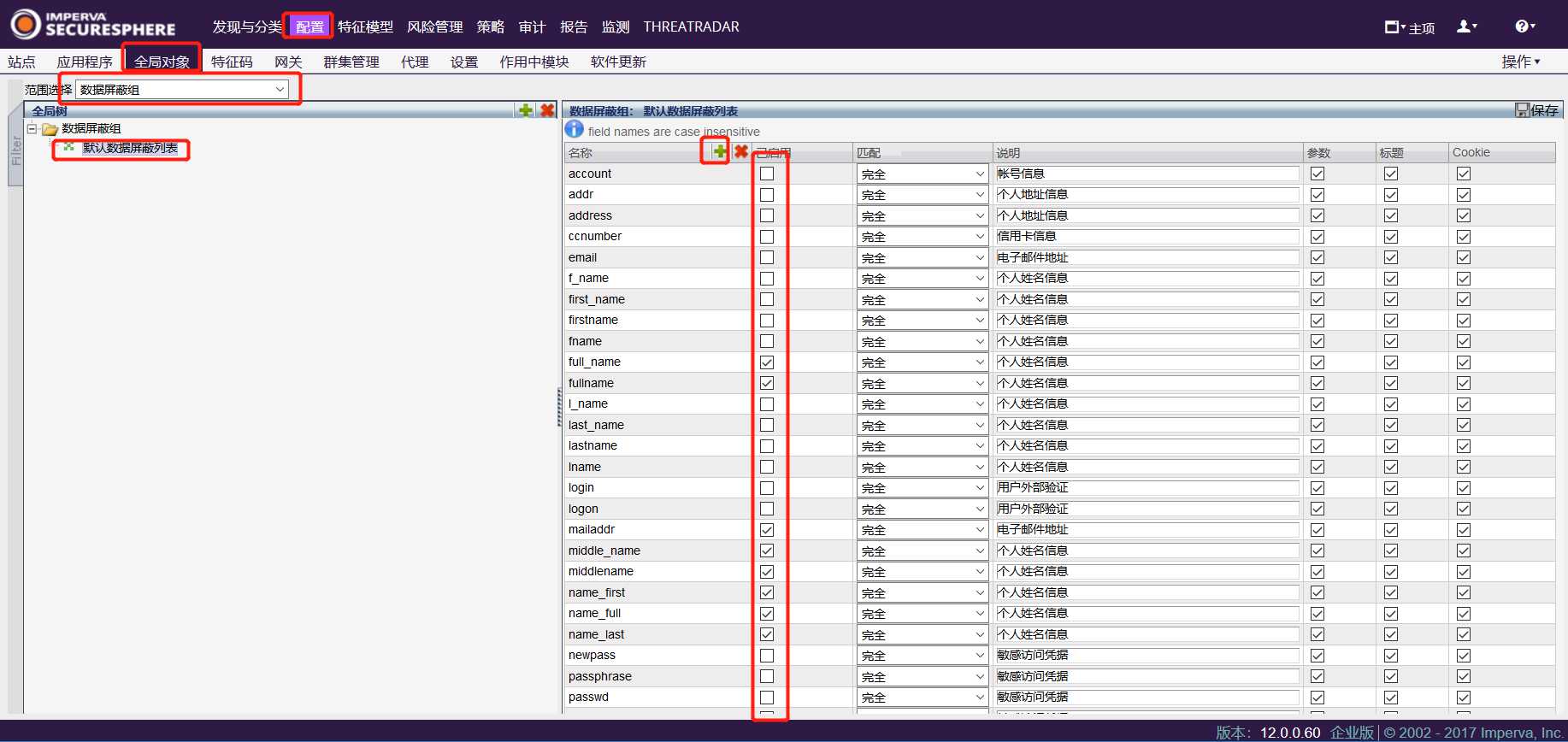This screenshot has height=742, width=1568.
Task: Select the middle_name field name cell
Action: [x=657, y=551]
